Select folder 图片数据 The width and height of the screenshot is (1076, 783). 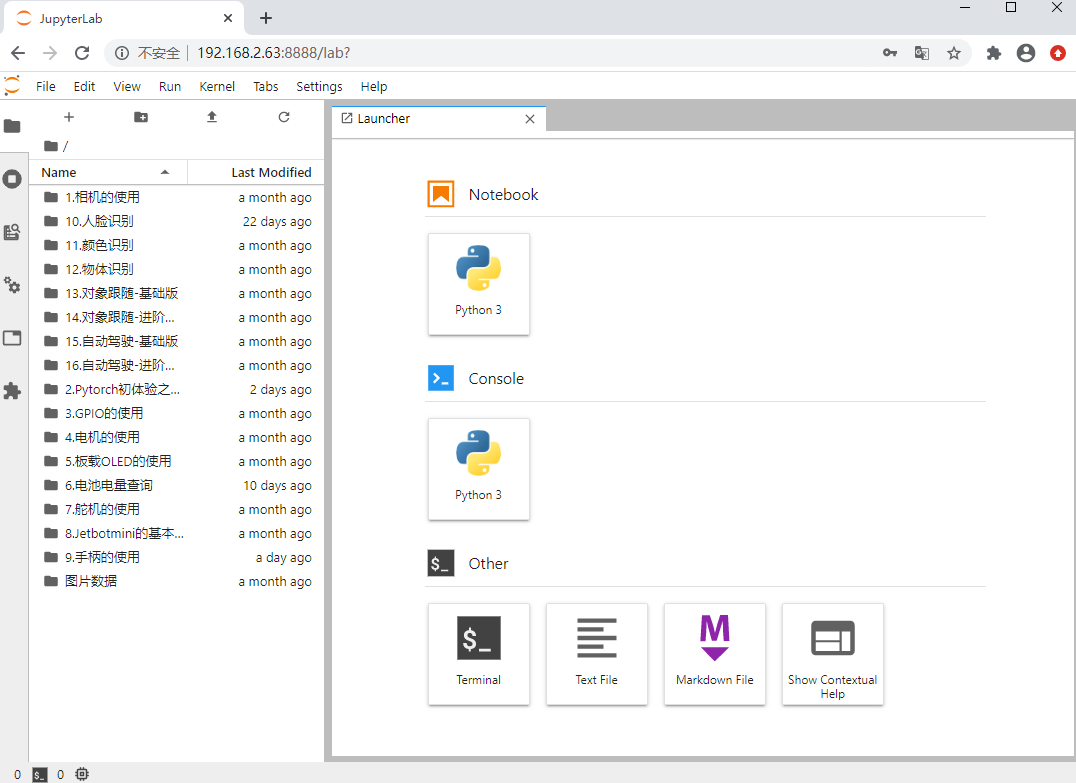[x=177, y=582]
